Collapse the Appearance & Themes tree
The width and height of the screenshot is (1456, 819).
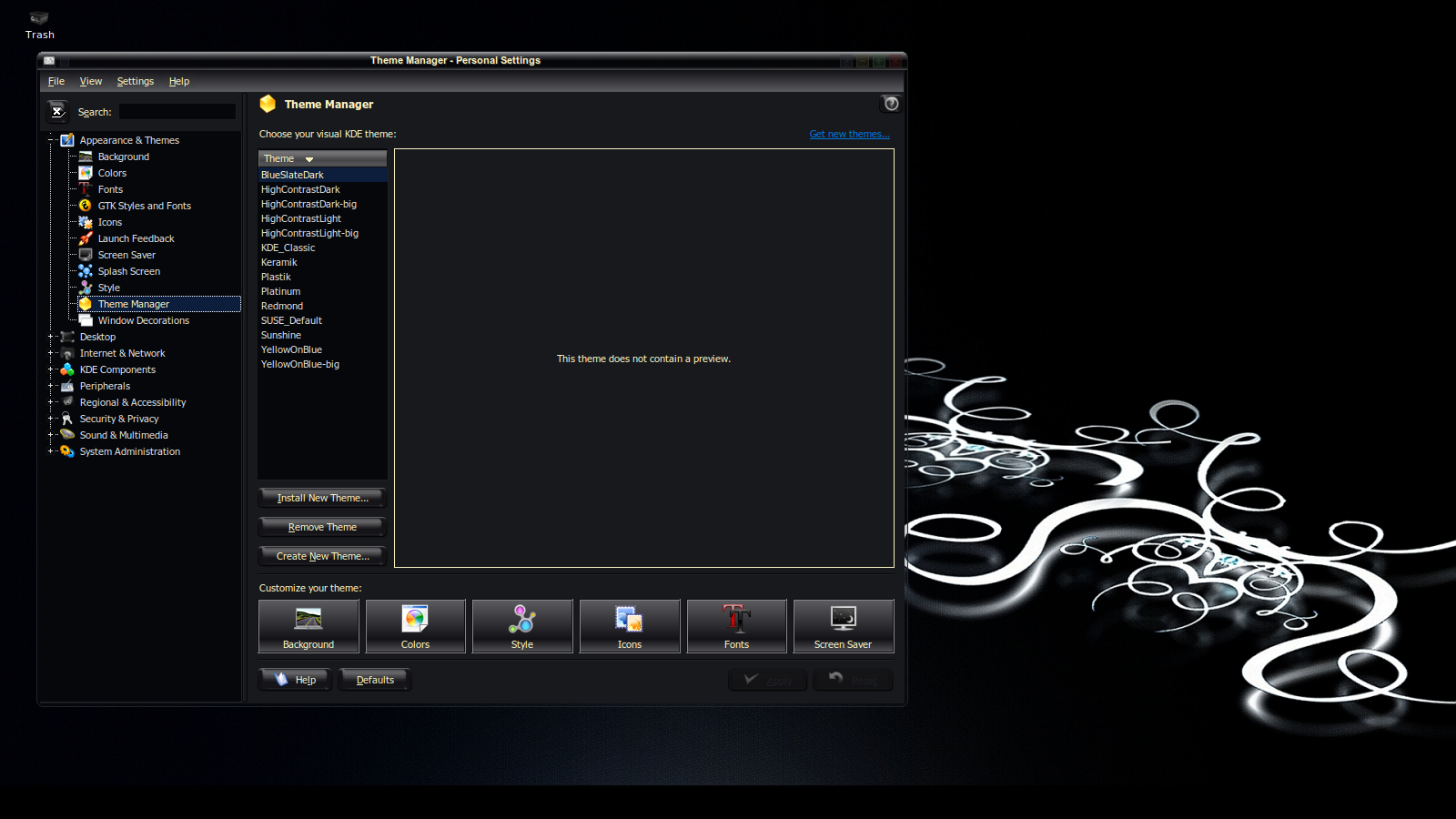(x=52, y=140)
